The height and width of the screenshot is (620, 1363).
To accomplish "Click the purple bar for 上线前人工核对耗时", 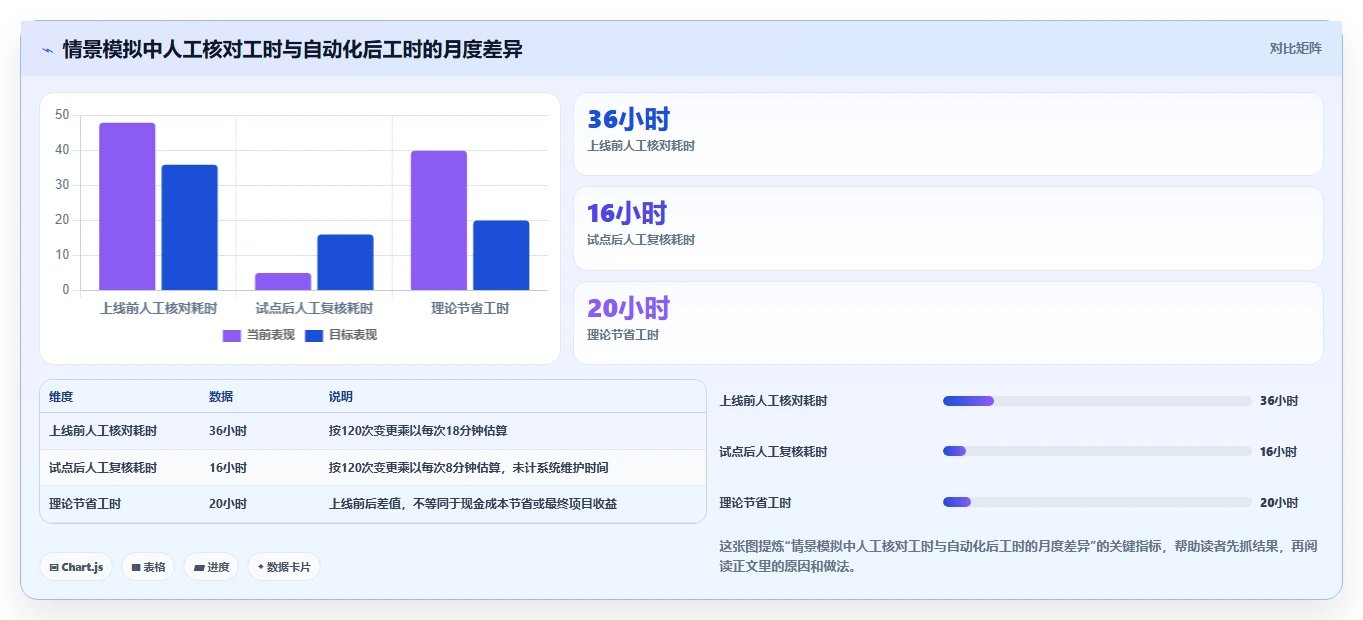I will 127,207.
